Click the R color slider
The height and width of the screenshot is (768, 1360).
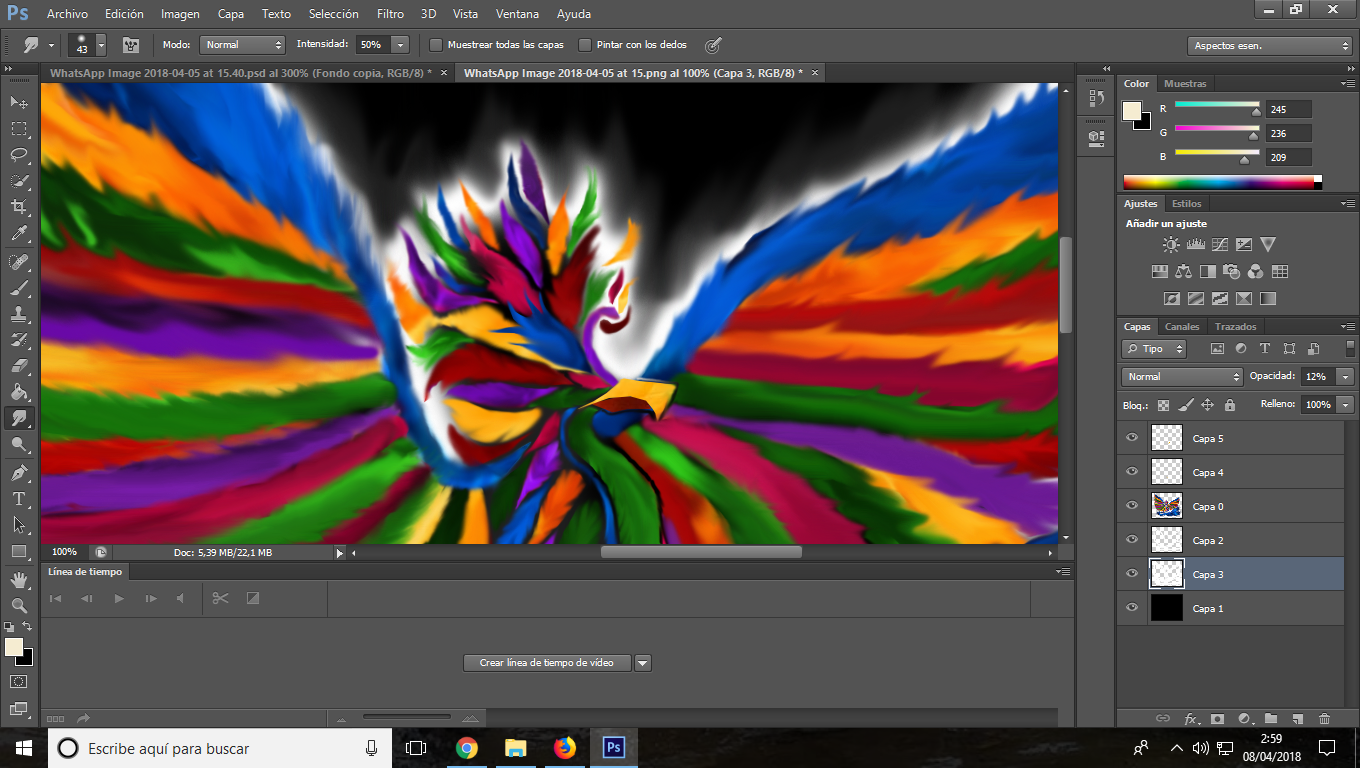click(x=1217, y=106)
